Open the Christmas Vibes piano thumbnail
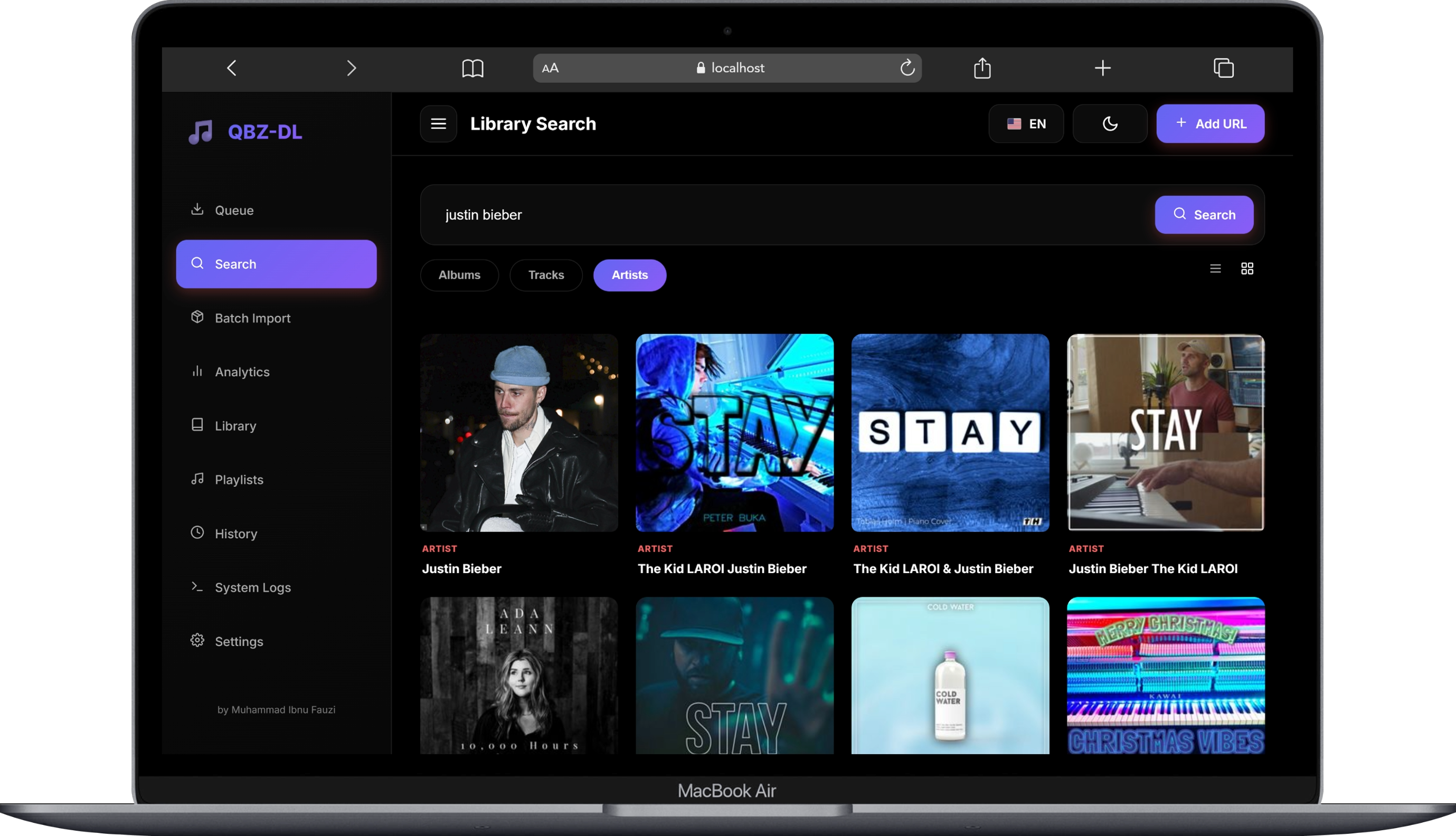This screenshot has width=1456, height=836. click(x=1166, y=675)
